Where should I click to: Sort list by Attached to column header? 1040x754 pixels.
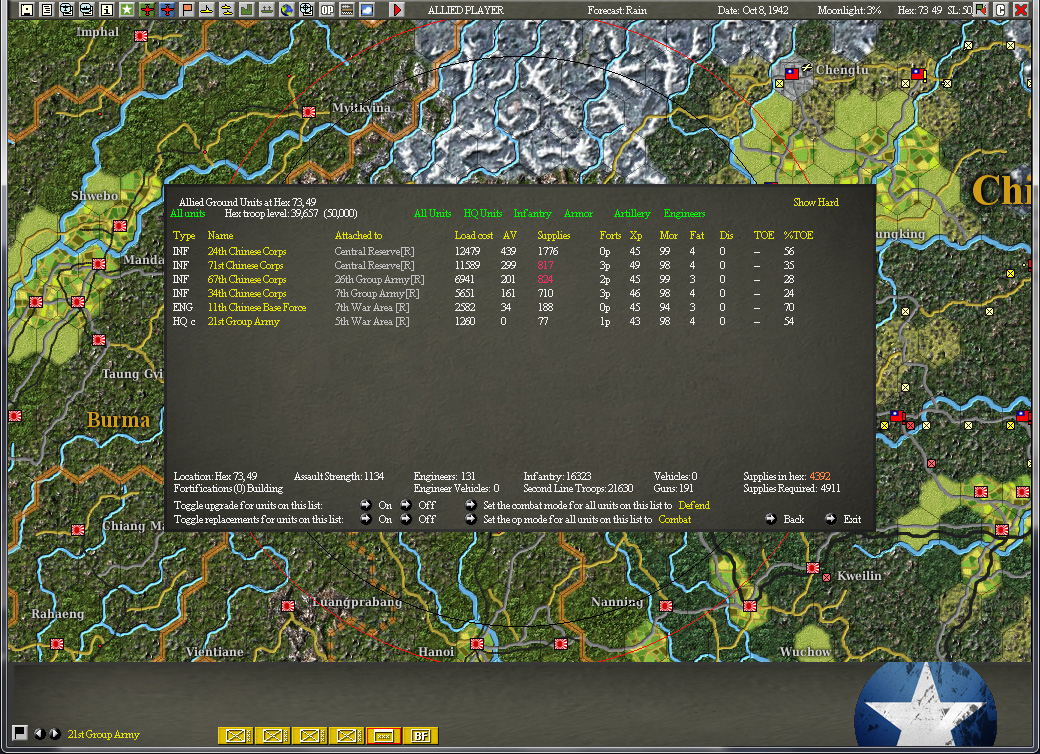click(358, 235)
